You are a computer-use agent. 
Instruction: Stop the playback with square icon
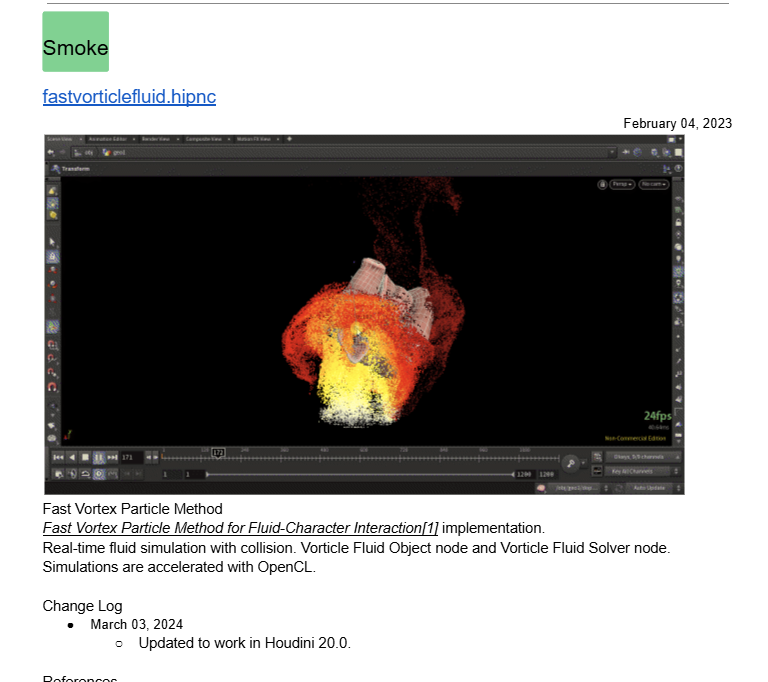85,457
